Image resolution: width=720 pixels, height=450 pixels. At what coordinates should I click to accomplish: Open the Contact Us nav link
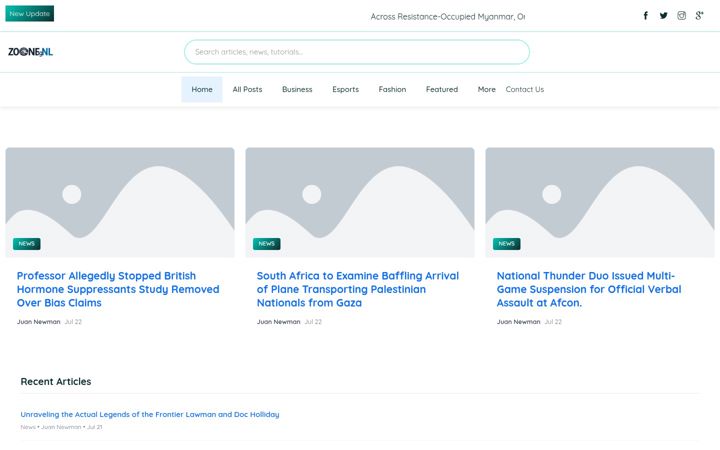click(x=524, y=90)
